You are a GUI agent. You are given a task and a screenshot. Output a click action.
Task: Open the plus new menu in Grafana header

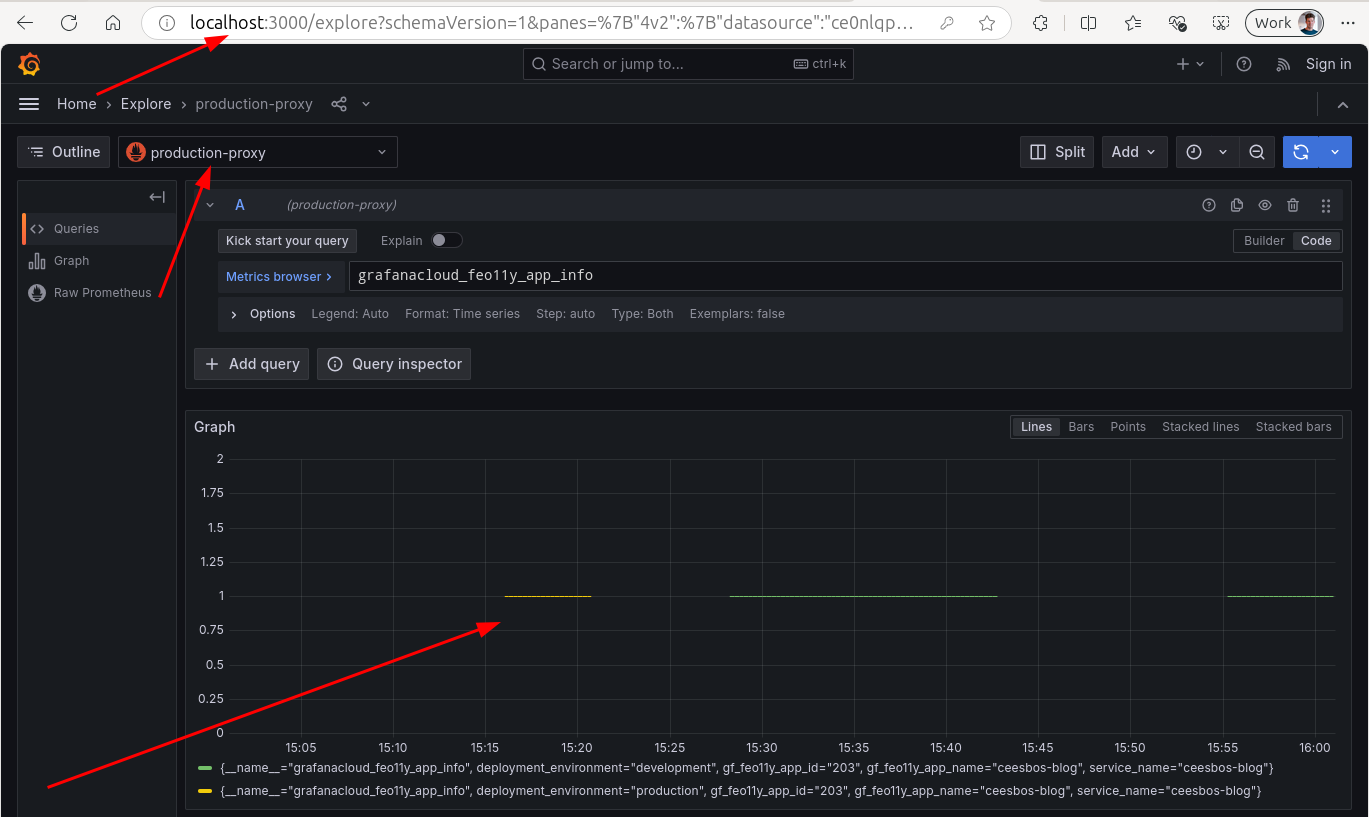[1190, 64]
